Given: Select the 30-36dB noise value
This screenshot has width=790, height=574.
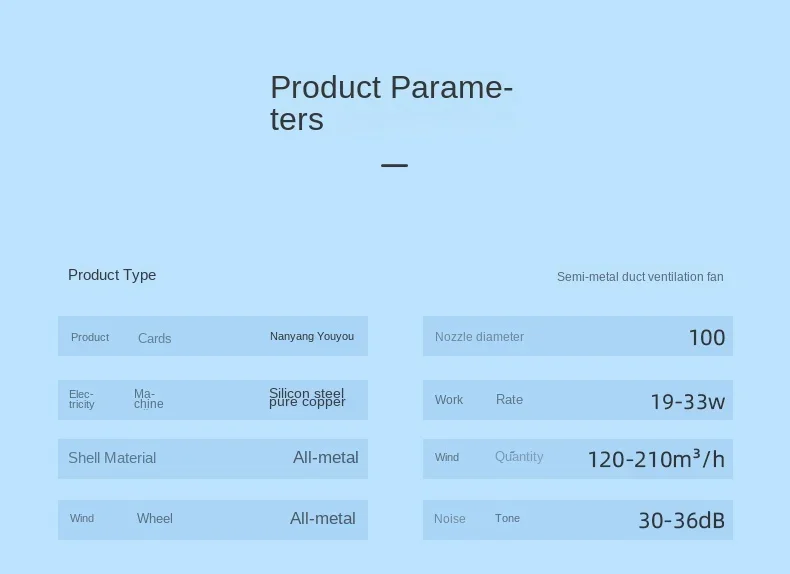Looking at the screenshot, I should 681,520.
